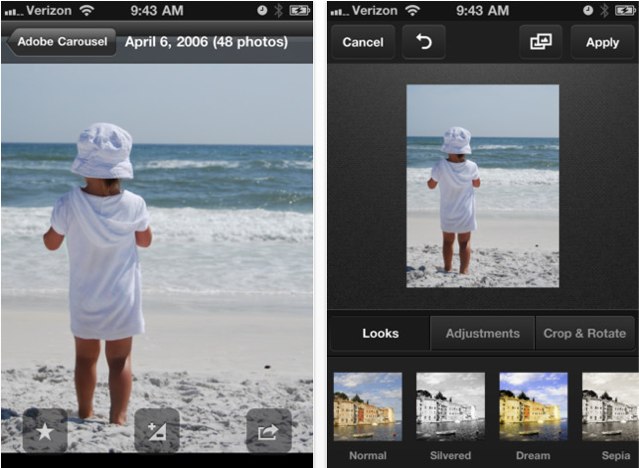
Task: Tap Bluetooth icon in right status bar
Action: 605,10
